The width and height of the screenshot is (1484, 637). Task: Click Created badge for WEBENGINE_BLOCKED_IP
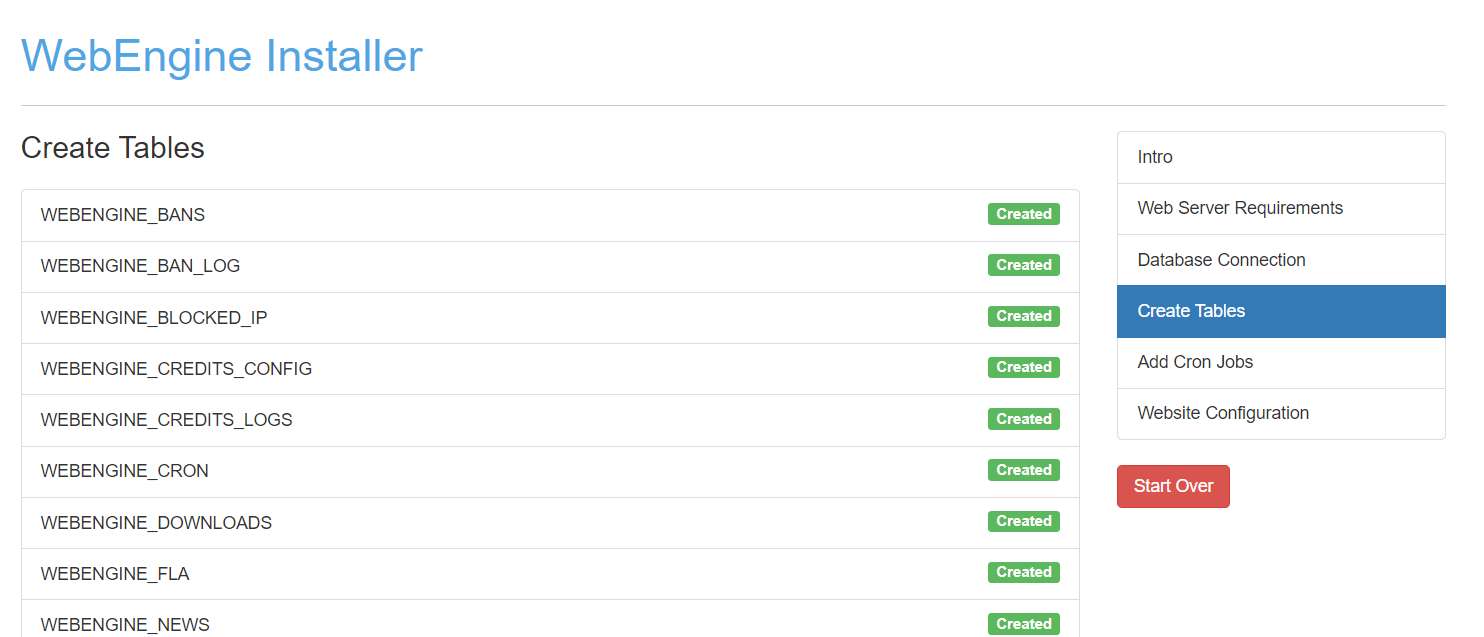(x=1023, y=316)
